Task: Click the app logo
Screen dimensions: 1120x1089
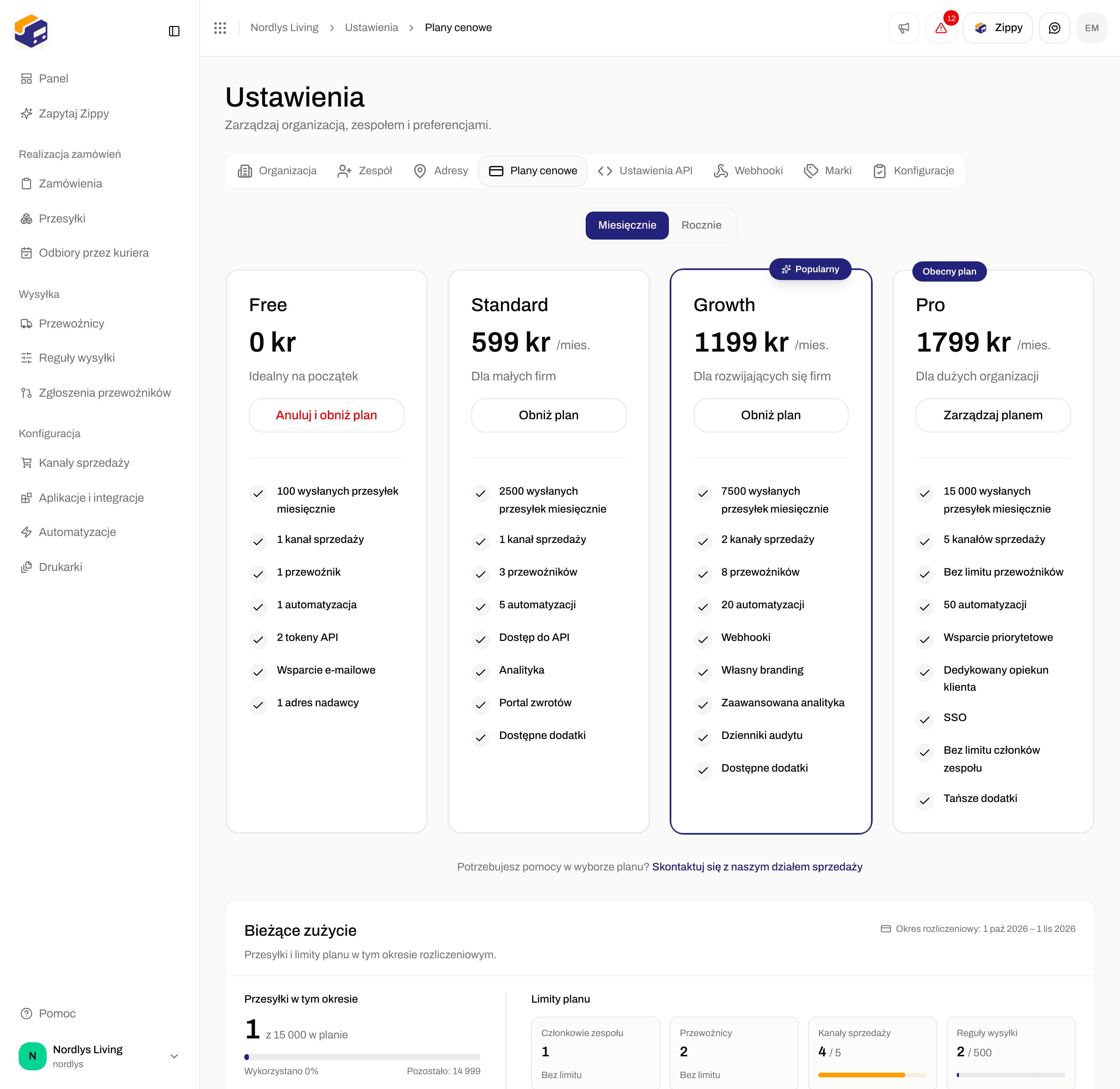Action: point(31,31)
